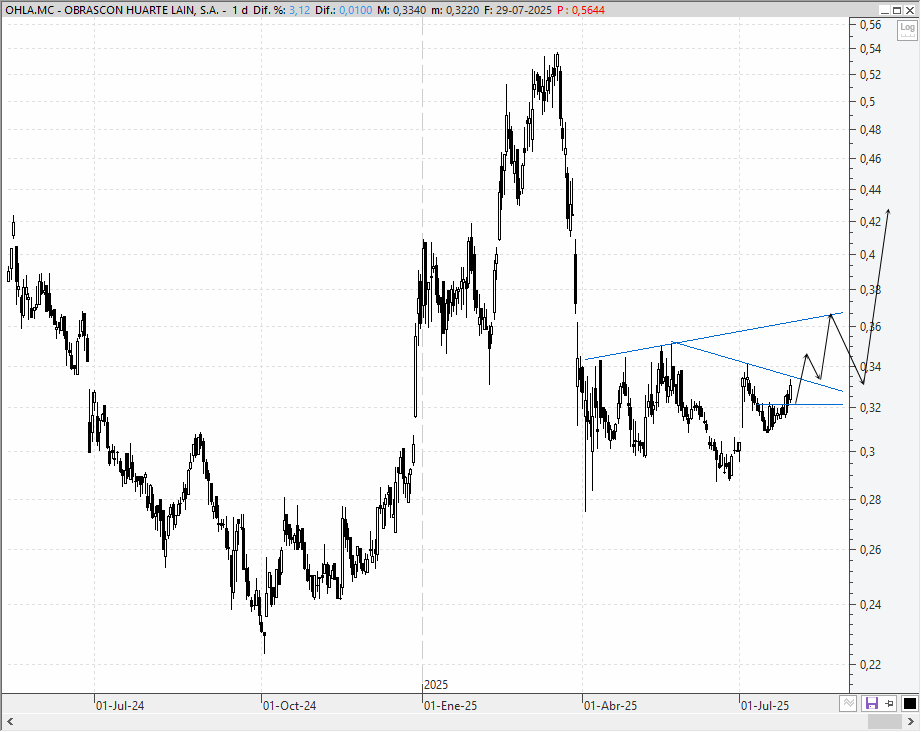Click the date F: 29-07-2025
This screenshot has width=921, height=732.
(x=518, y=10)
